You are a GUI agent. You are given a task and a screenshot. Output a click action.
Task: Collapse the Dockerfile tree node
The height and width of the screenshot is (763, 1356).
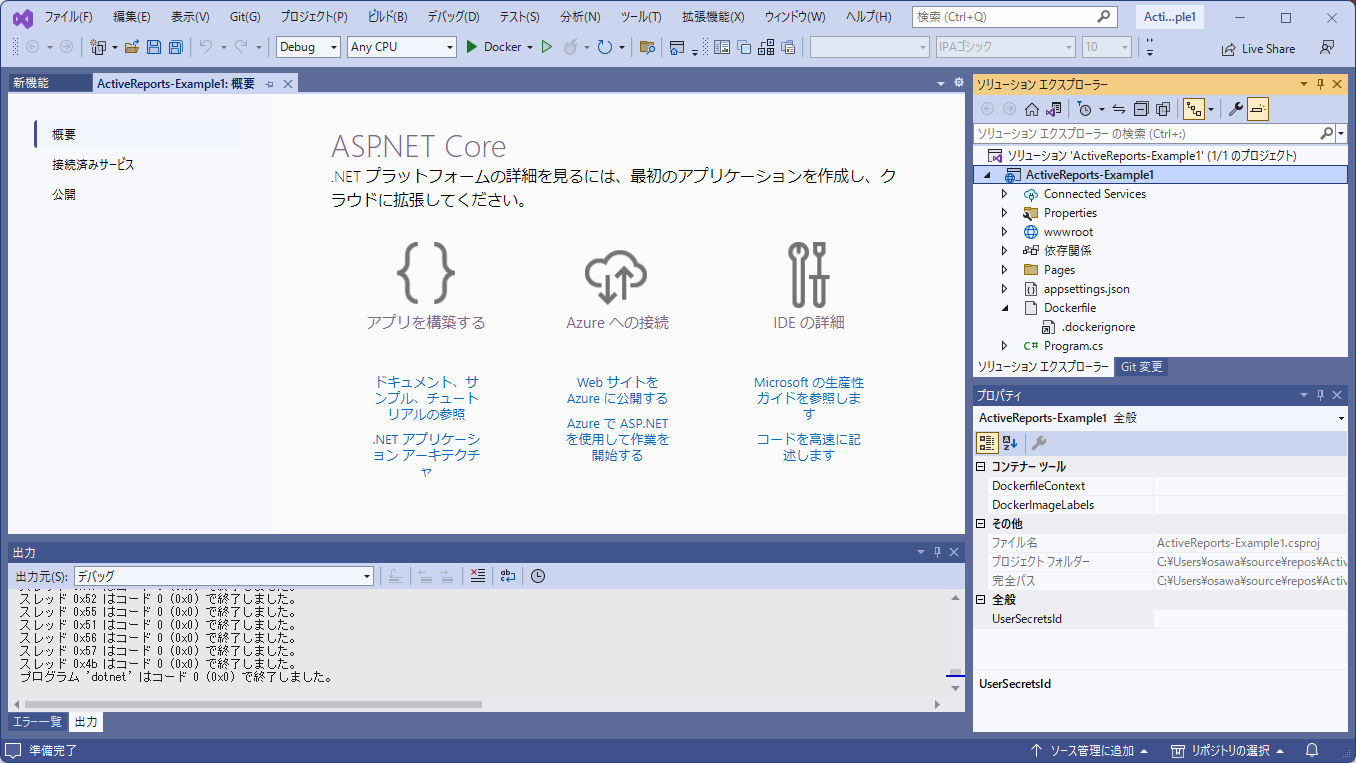pos(1005,308)
